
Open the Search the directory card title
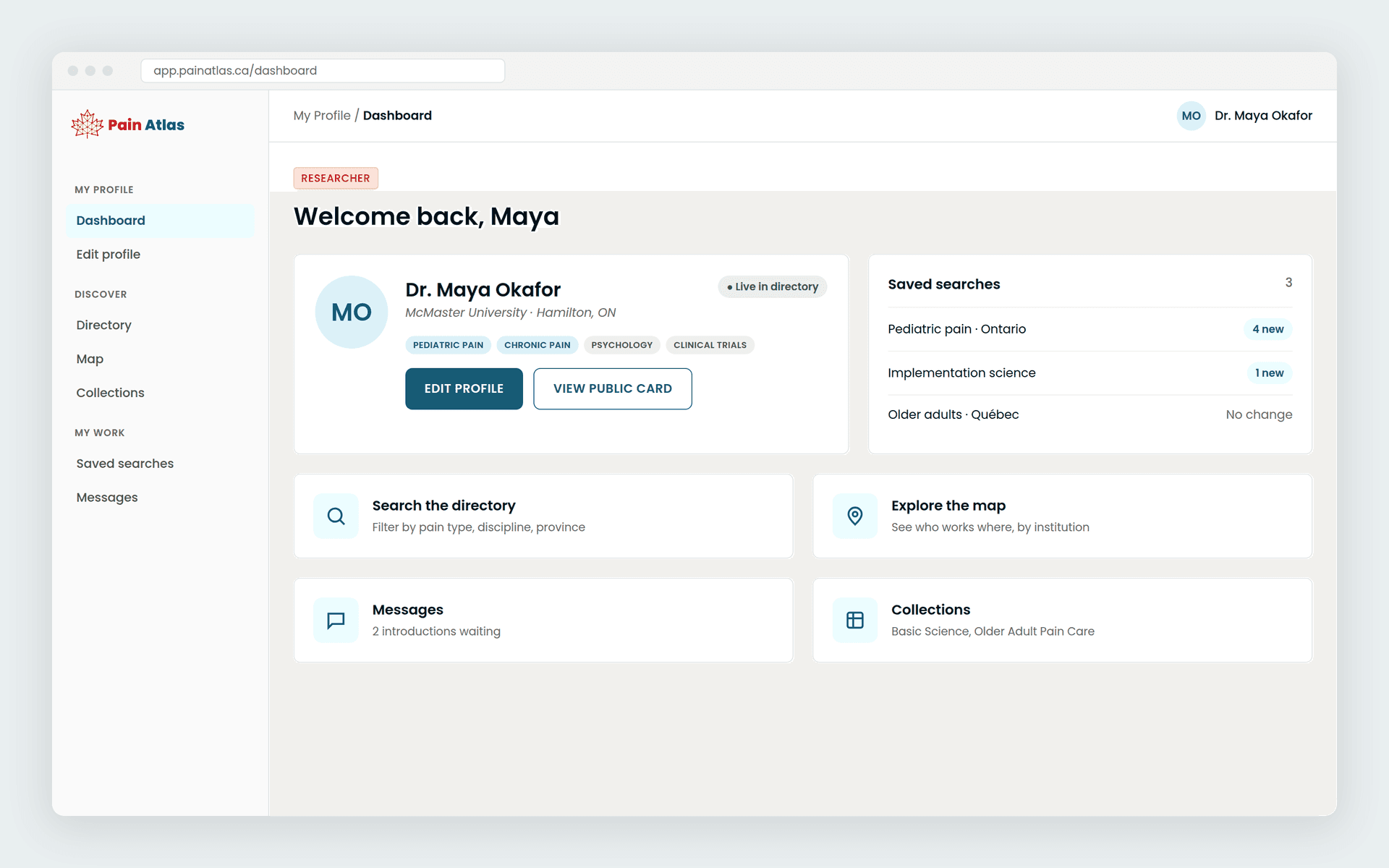[444, 506]
